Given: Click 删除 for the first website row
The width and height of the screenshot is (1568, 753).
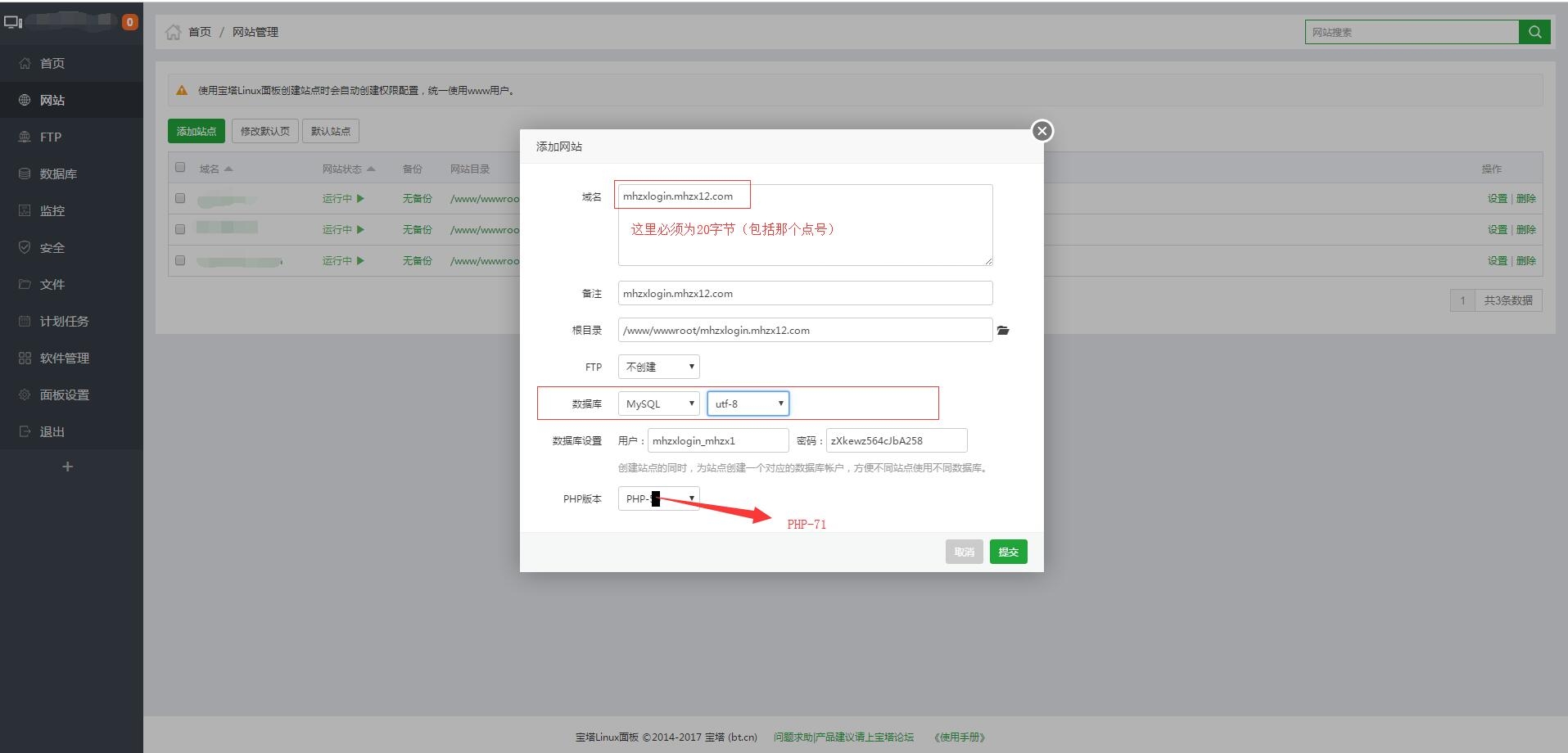Looking at the screenshot, I should click(1526, 198).
